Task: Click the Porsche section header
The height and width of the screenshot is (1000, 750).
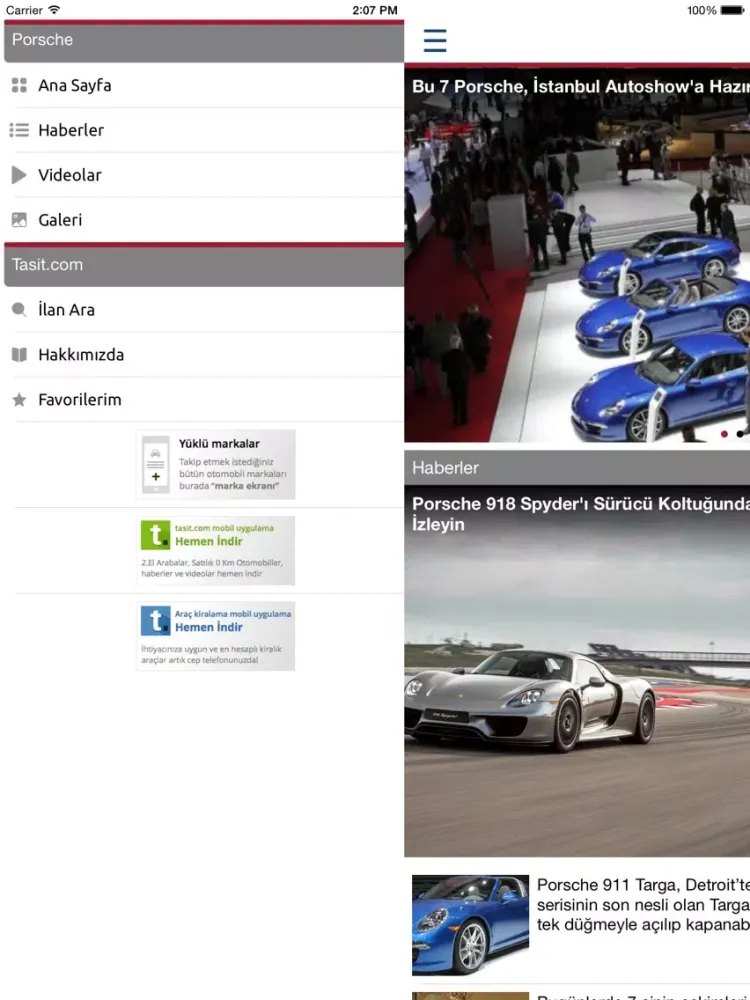Action: click(204, 41)
